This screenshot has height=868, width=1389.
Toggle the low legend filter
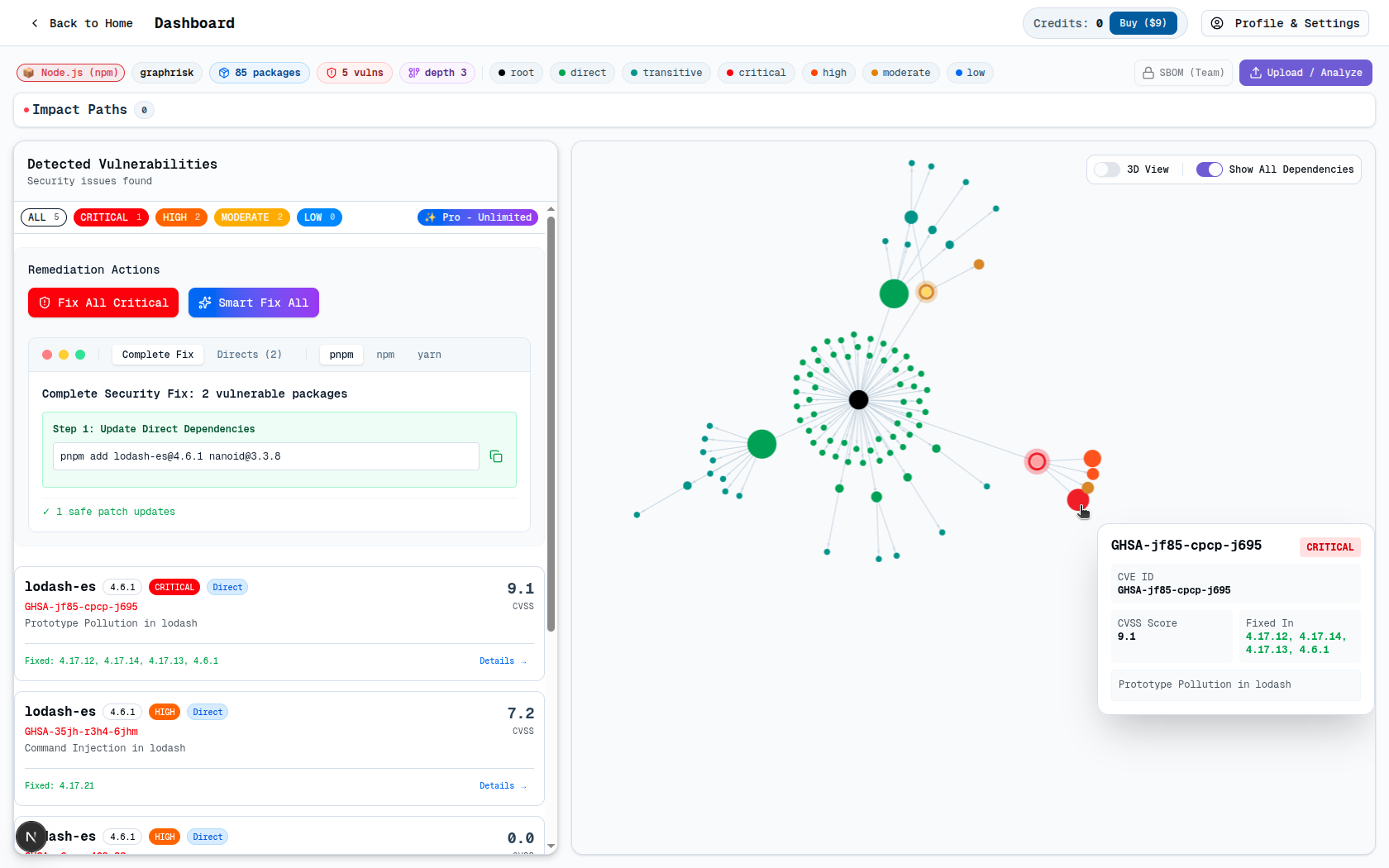(971, 73)
